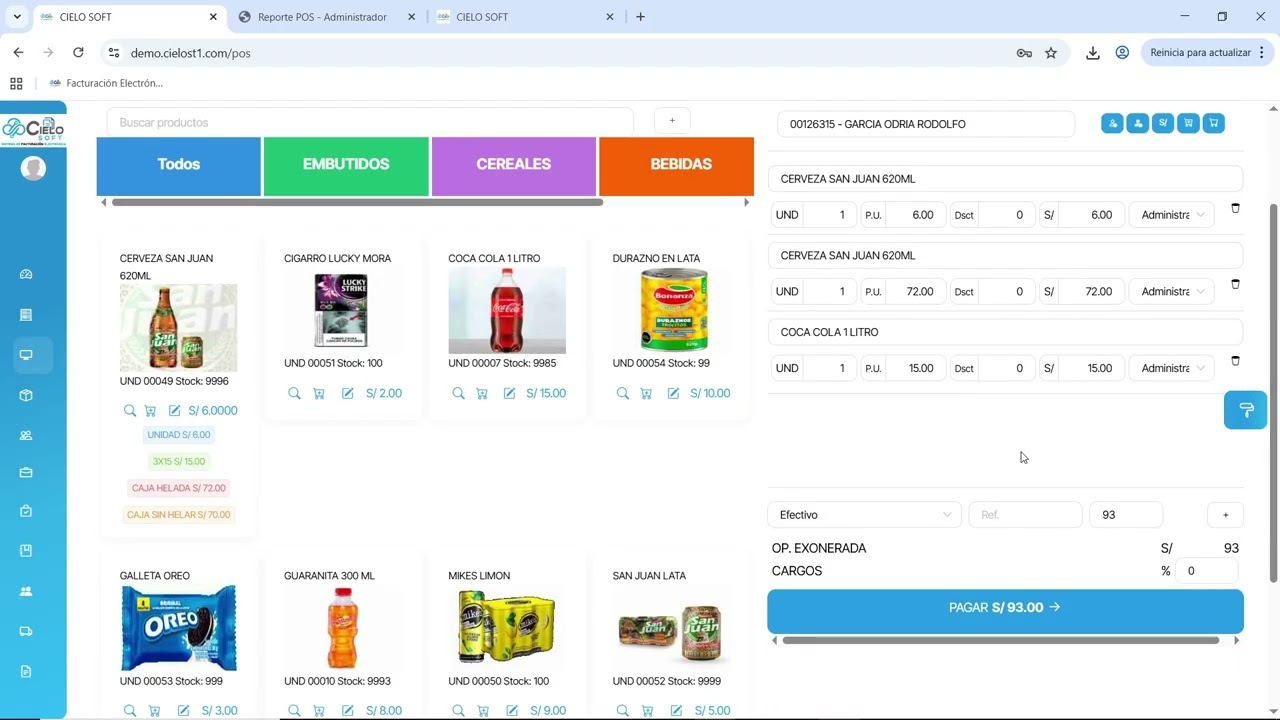This screenshot has width=1280, height=720.
Task: Reload the page in the browser
Action: point(78,53)
